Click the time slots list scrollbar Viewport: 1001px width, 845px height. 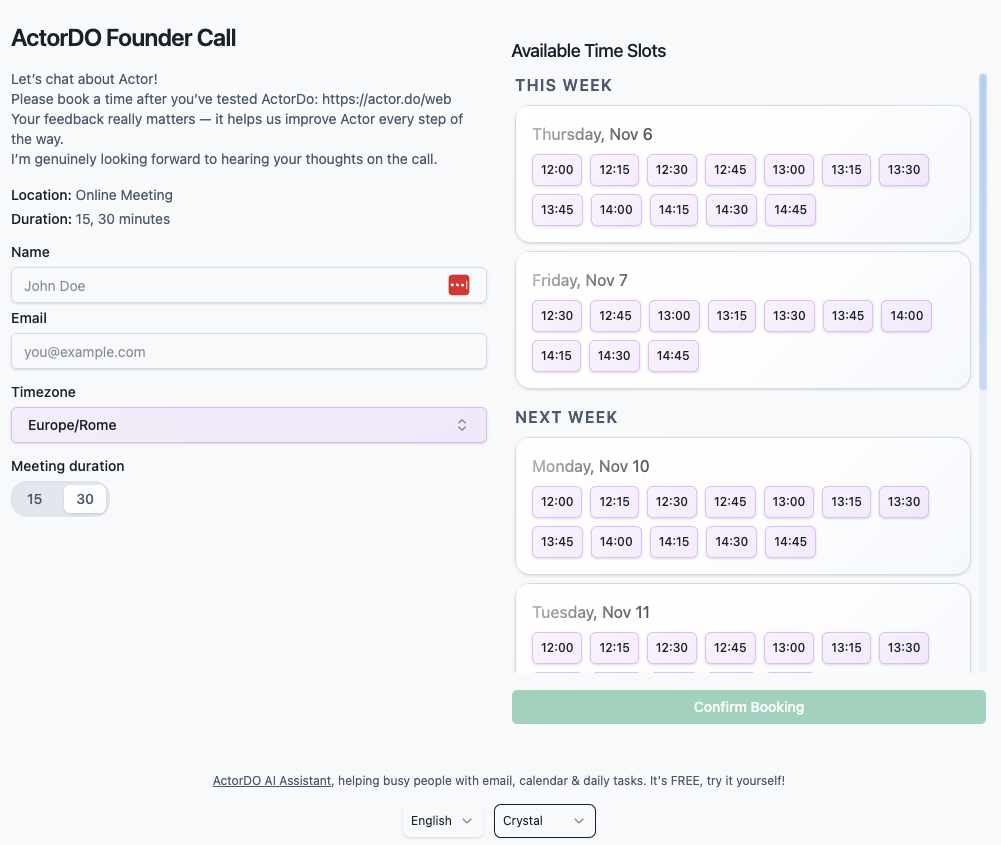pos(983,230)
